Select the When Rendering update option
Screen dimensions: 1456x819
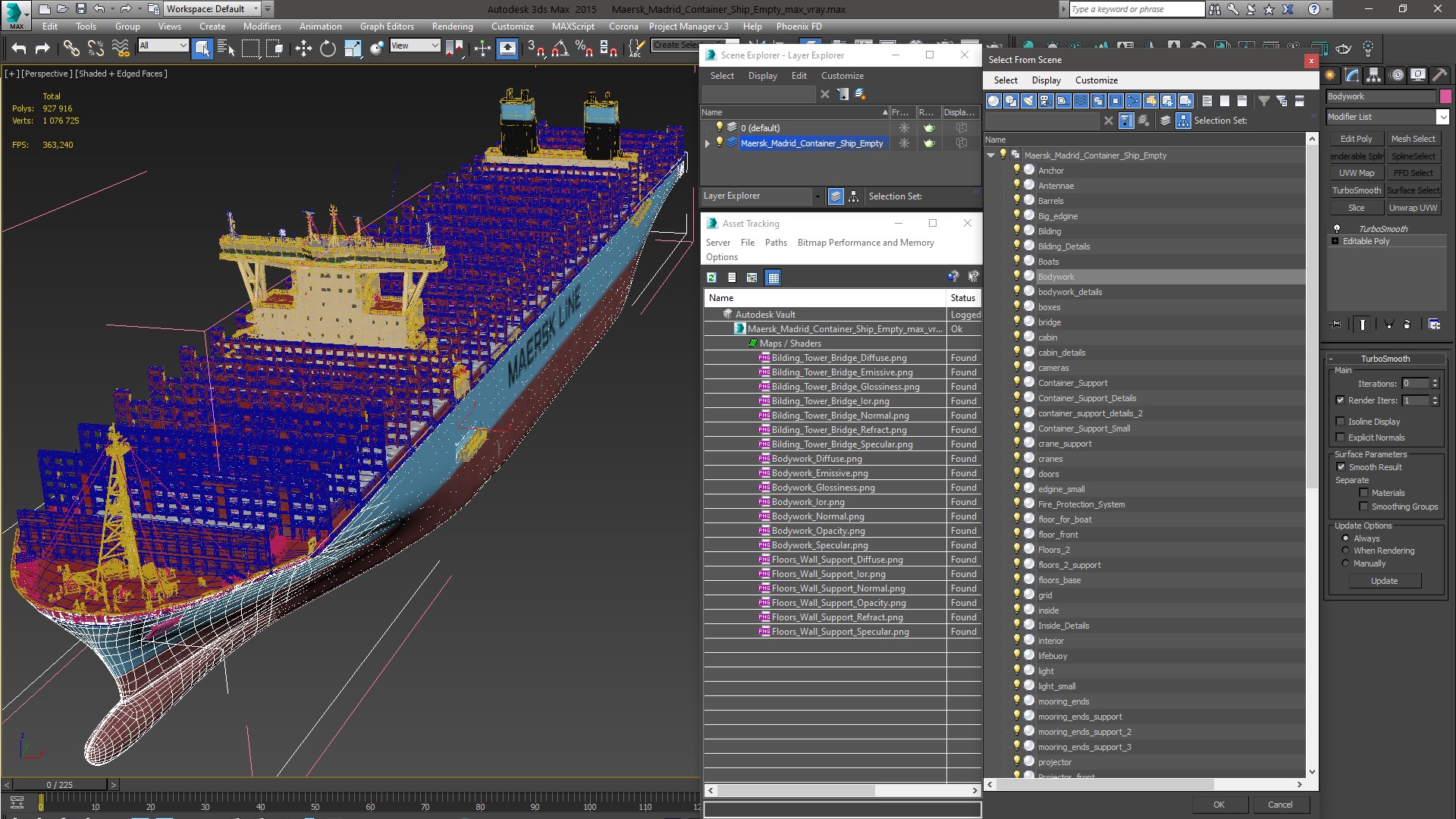(1345, 551)
